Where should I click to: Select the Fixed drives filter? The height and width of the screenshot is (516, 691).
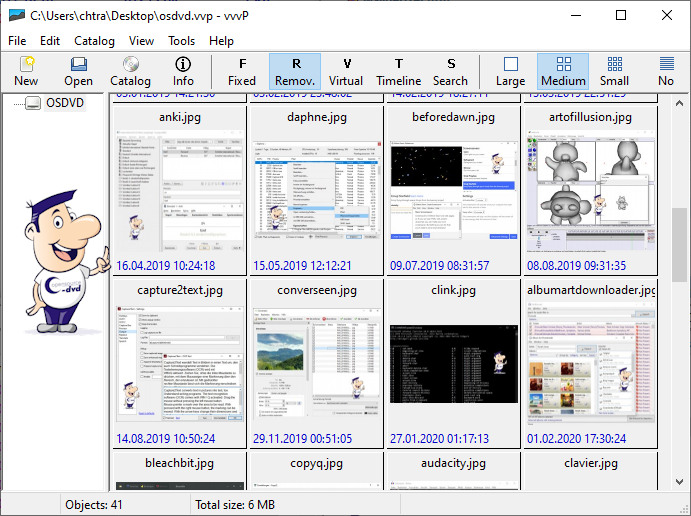coord(242,71)
